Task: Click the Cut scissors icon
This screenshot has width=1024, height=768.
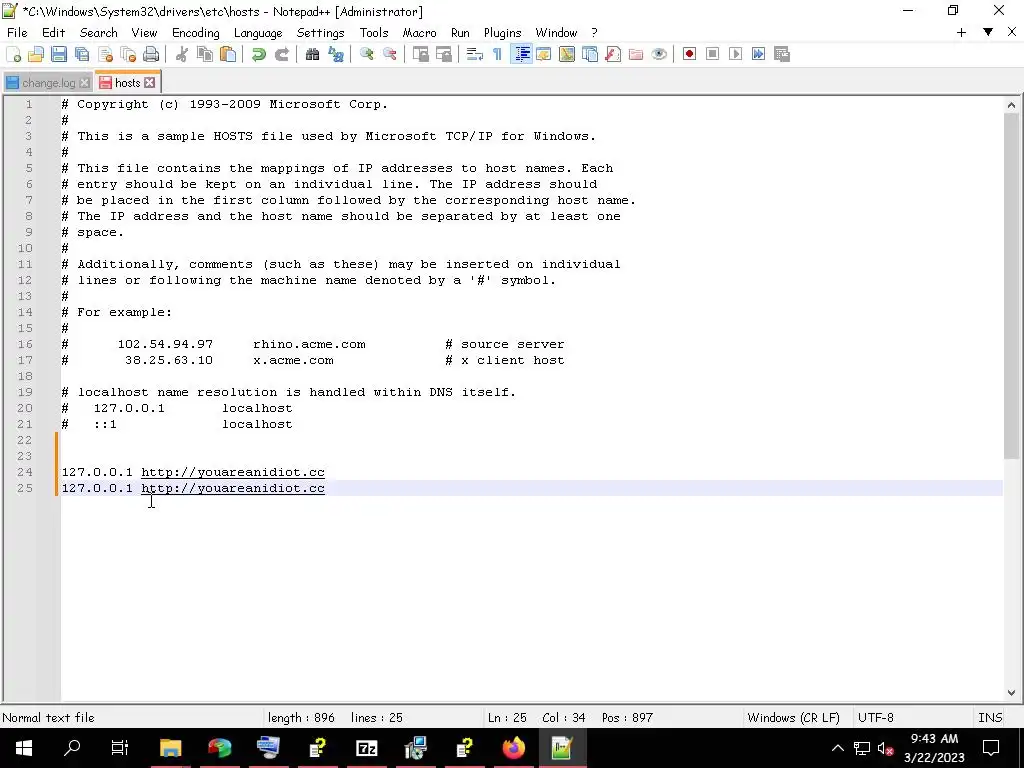Action: [182, 54]
